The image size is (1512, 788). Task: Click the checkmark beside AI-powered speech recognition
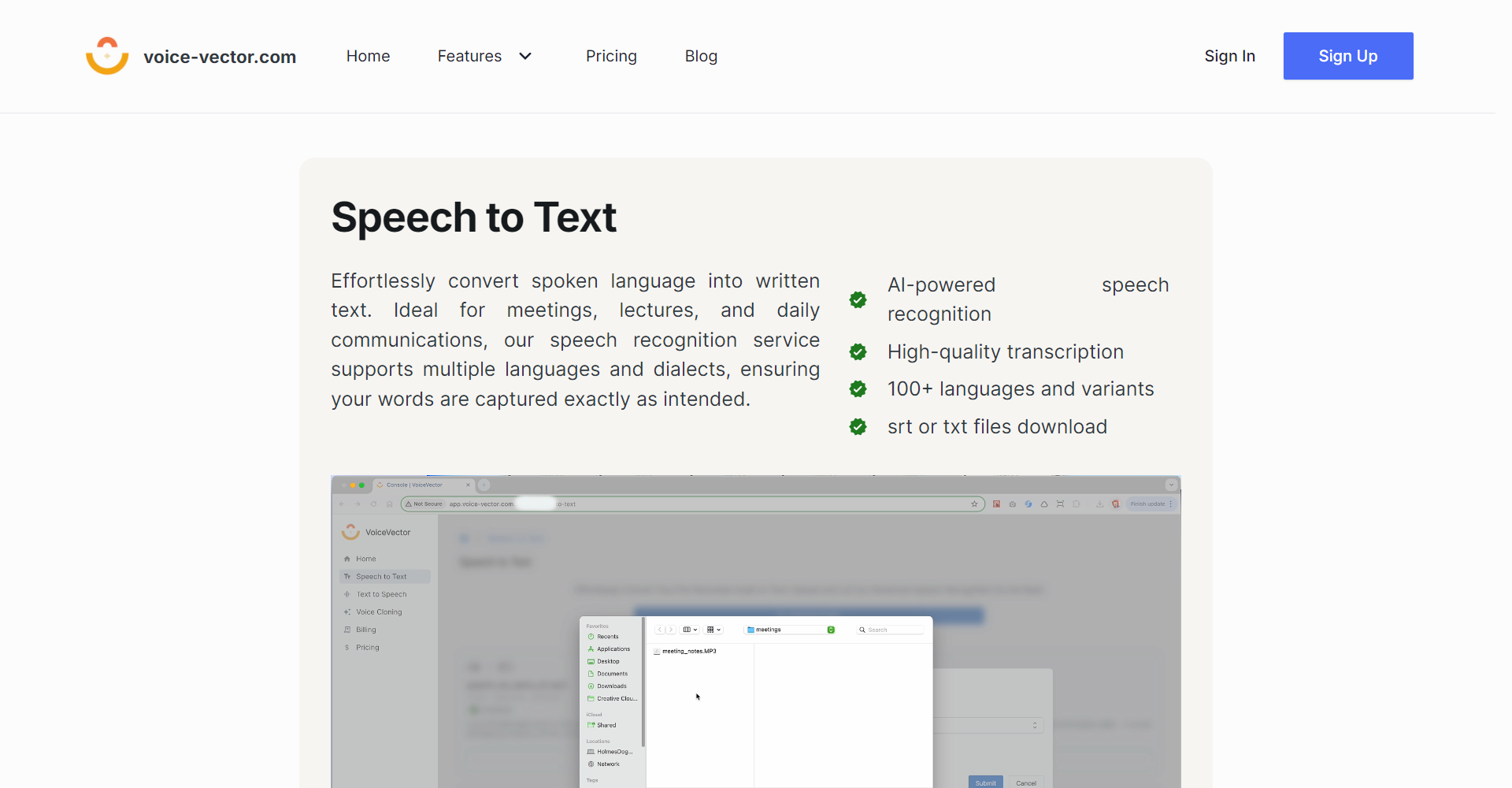[x=858, y=299]
